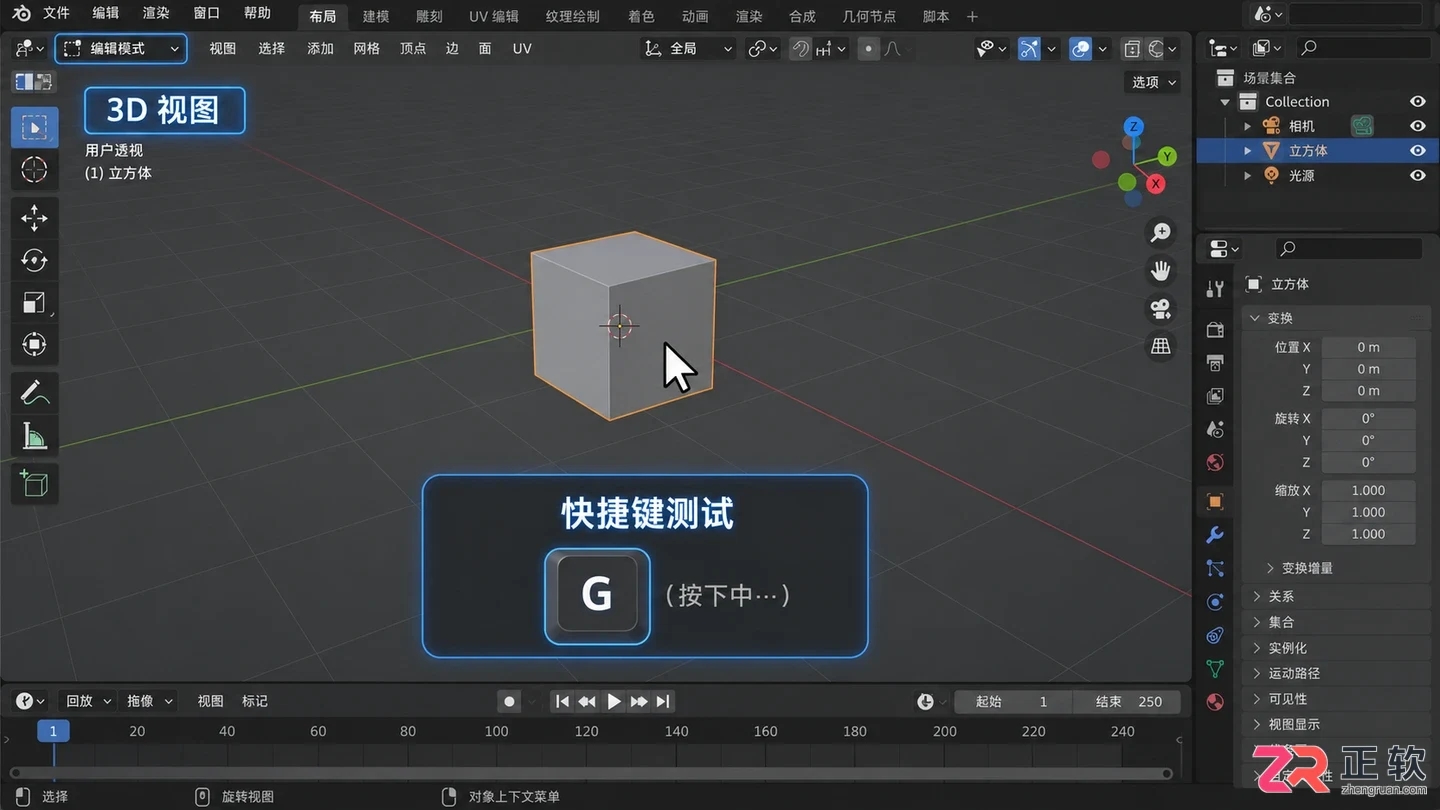Open the Physics properties tab
Screen dimensions: 1440x810
(x=1215, y=602)
